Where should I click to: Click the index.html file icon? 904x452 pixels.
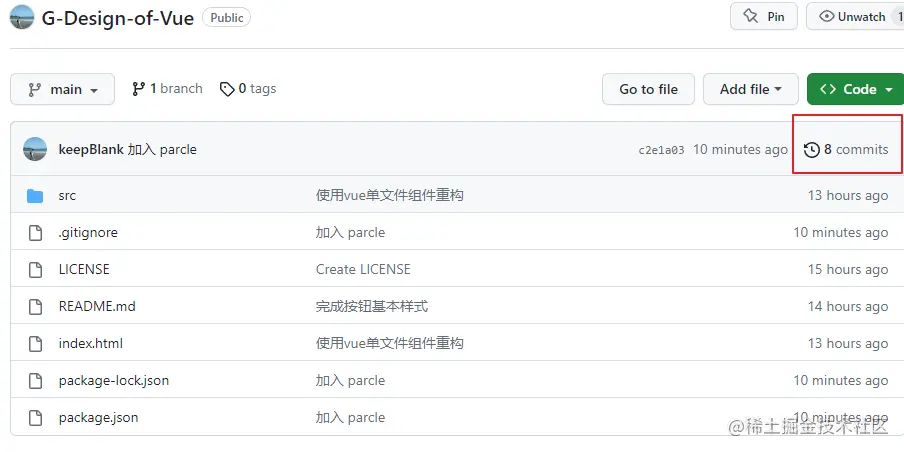(36, 344)
